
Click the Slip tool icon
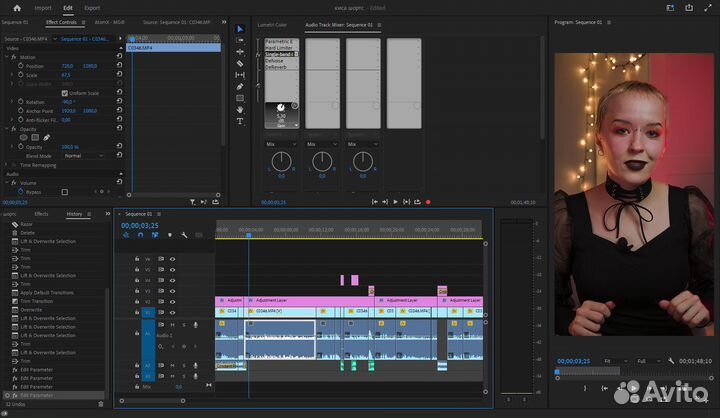point(240,75)
